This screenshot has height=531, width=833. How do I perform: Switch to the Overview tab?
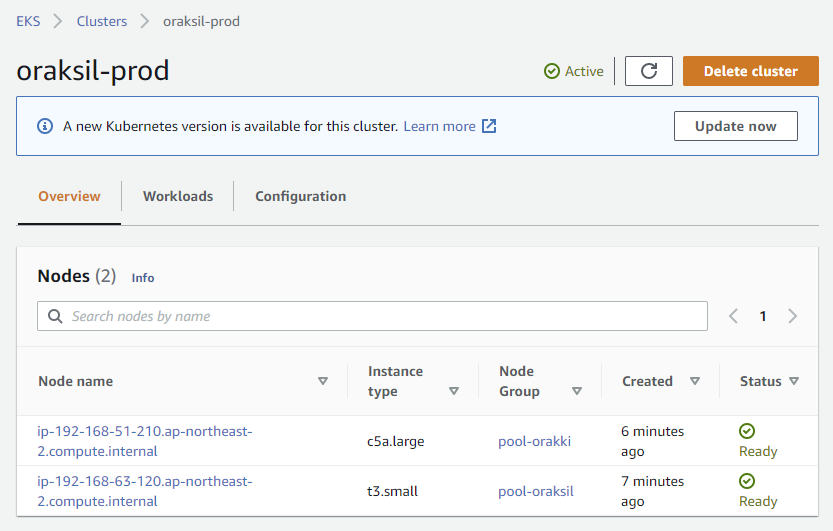click(x=69, y=196)
